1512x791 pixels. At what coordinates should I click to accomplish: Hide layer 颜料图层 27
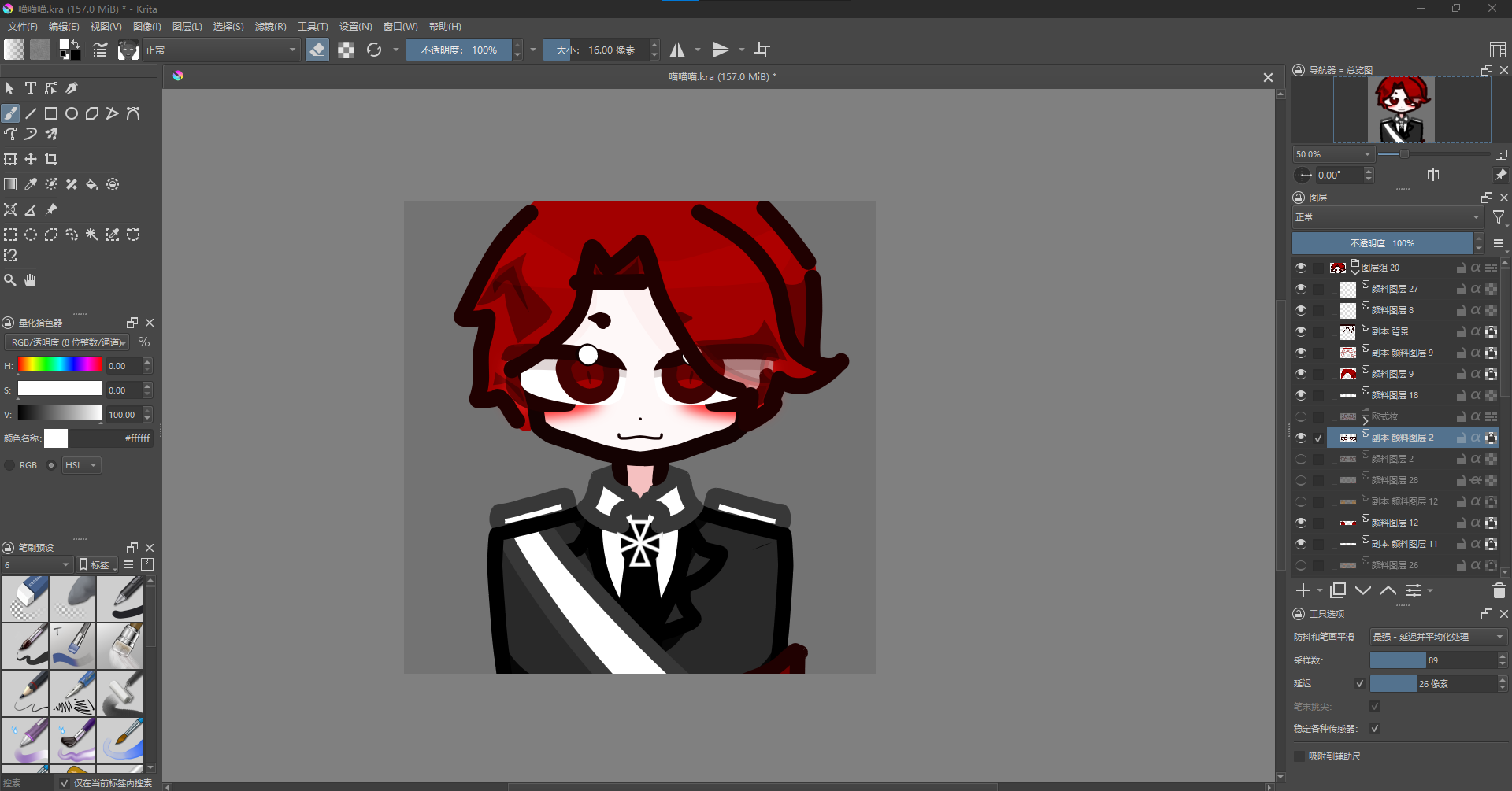(x=1301, y=289)
